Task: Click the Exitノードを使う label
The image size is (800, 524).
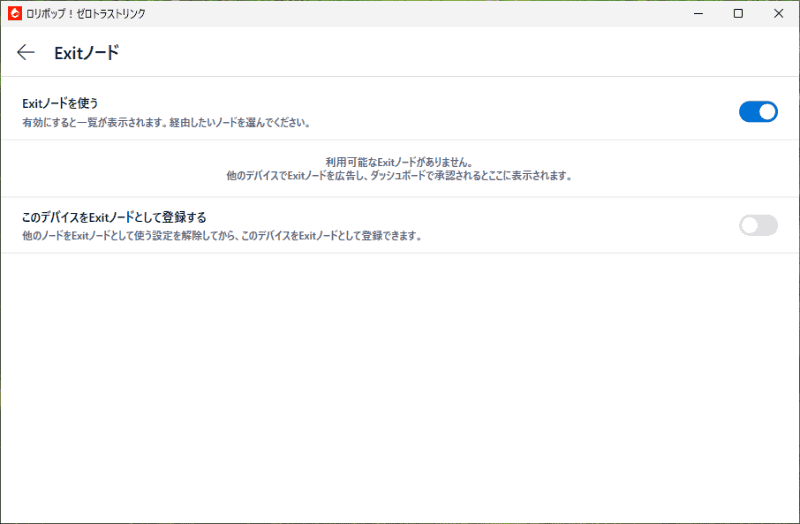Action: 60,103
